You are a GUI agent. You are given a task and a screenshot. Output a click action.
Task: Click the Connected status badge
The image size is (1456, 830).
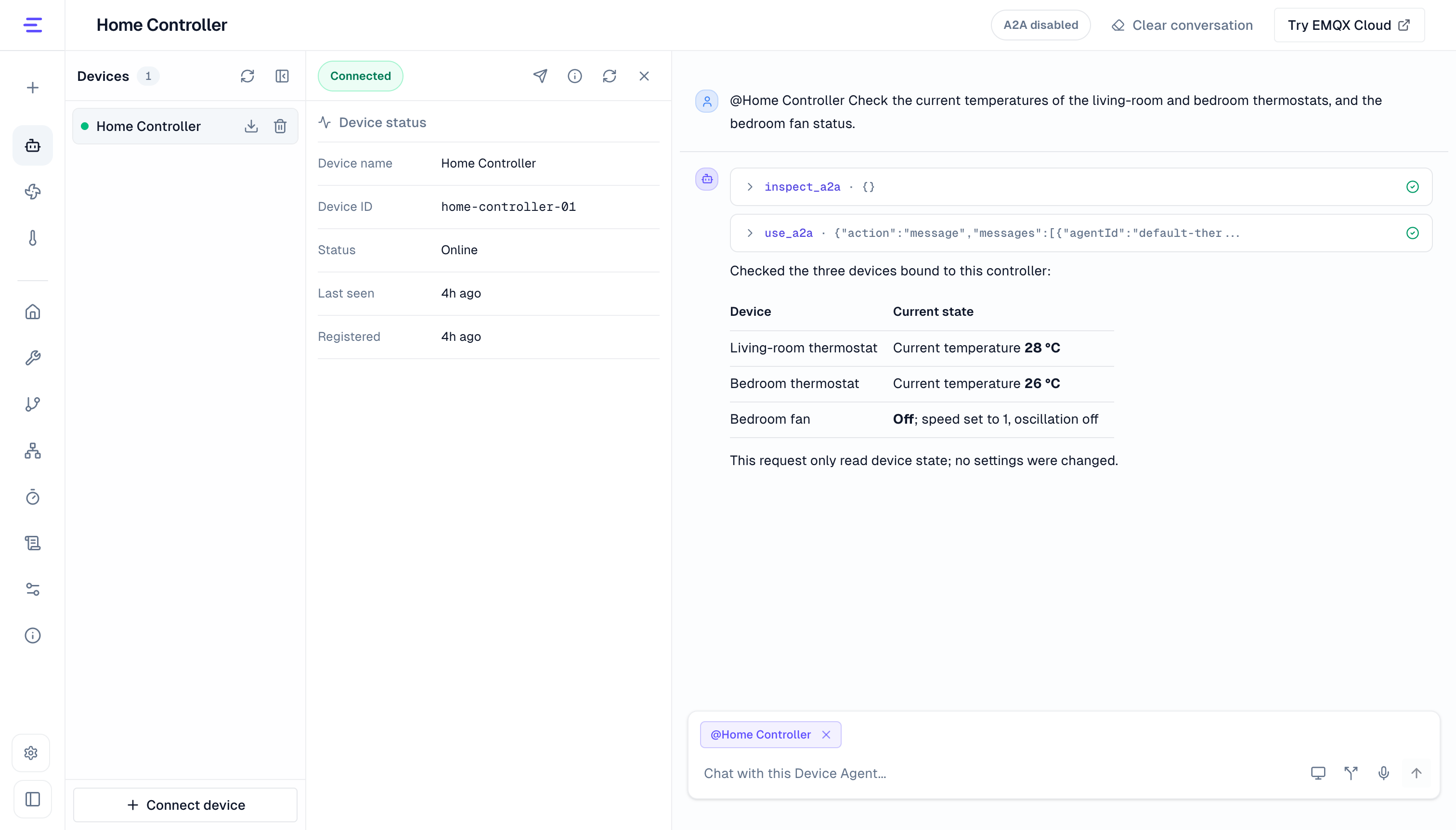pos(360,76)
